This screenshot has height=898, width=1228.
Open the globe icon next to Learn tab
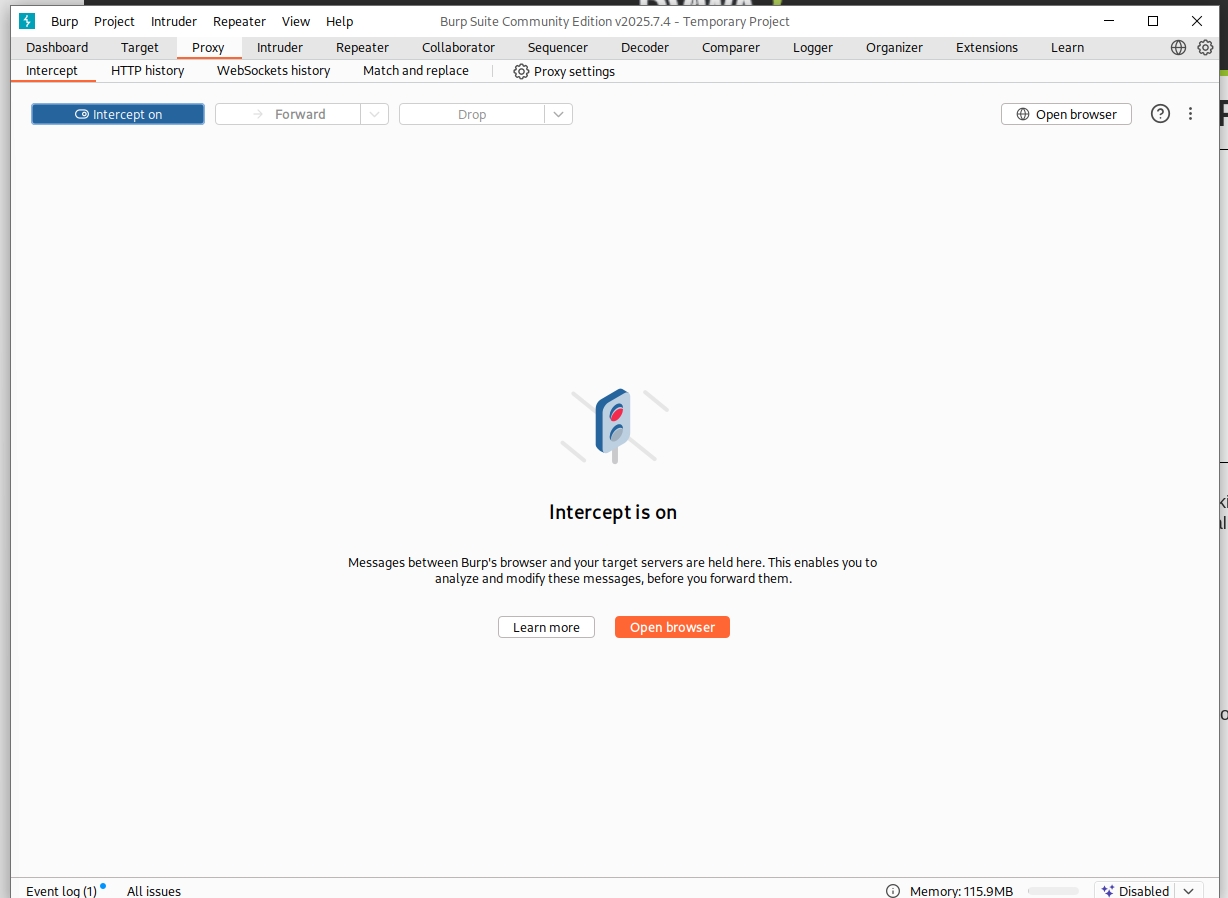pyautogui.click(x=1178, y=47)
